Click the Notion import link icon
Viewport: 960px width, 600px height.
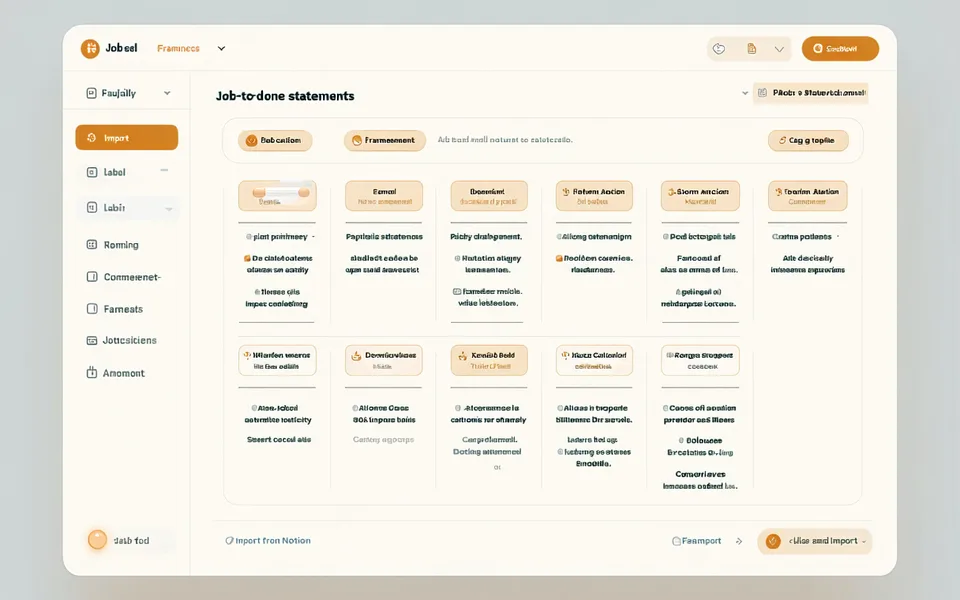tap(230, 541)
